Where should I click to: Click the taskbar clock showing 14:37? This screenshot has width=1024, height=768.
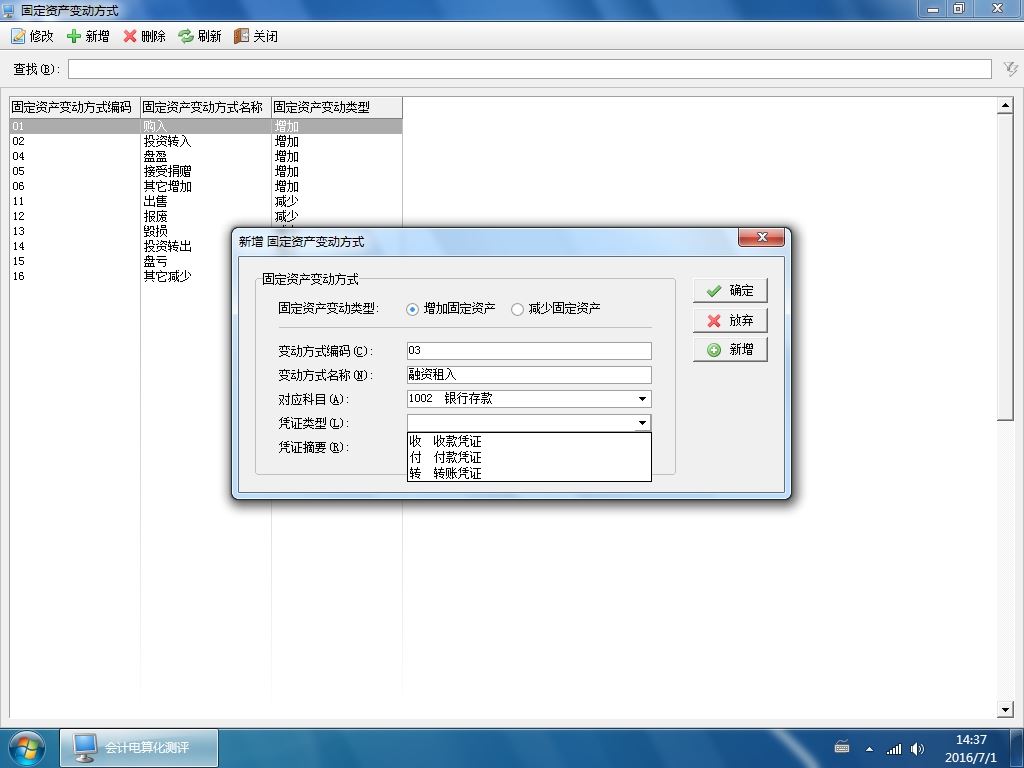pyautogui.click(x=970, y=748)
